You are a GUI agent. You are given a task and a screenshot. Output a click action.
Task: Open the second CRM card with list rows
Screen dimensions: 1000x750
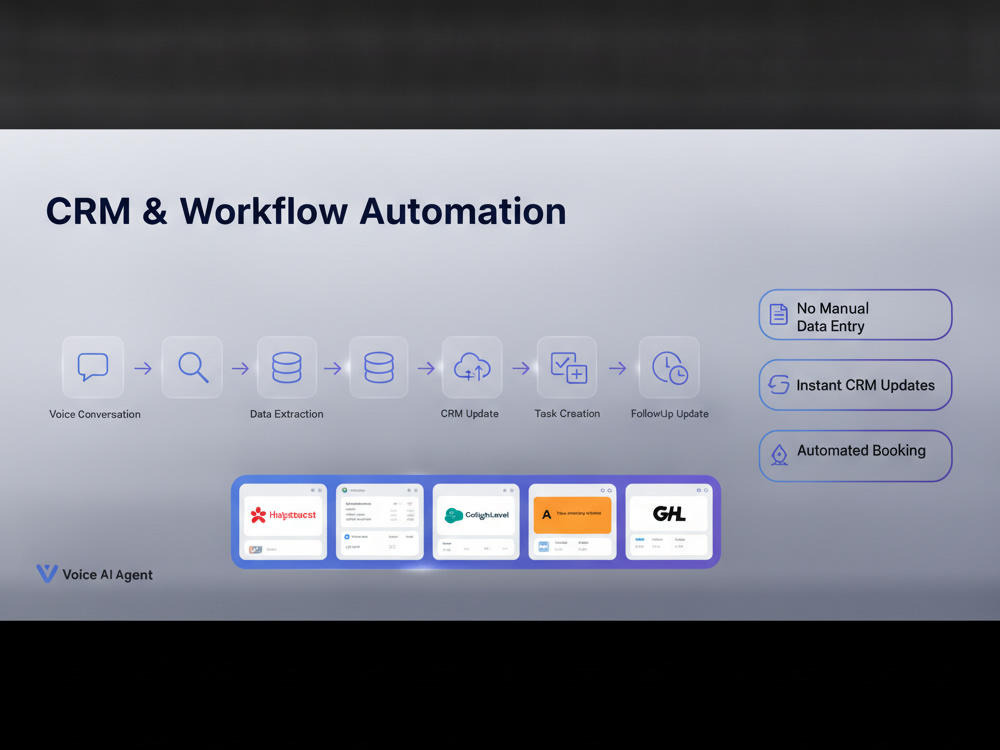click(379, 522)
